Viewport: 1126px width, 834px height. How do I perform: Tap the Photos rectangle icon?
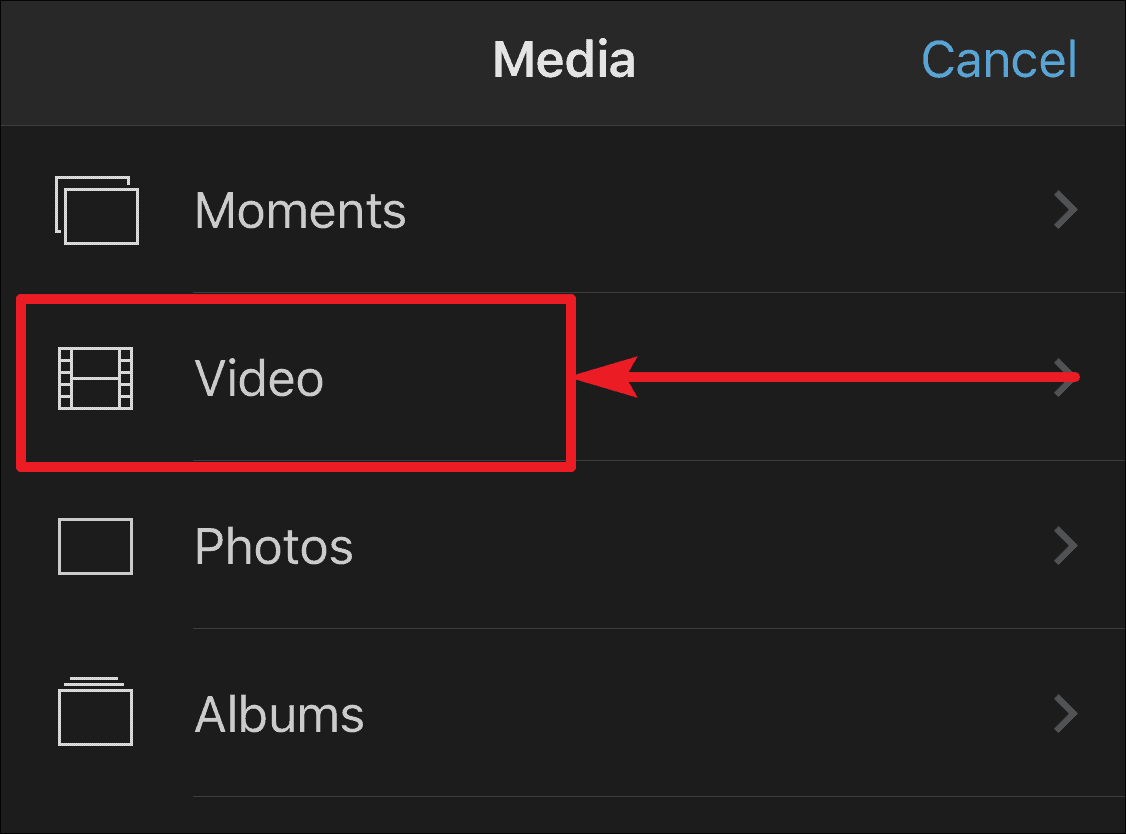coord(96,547)
